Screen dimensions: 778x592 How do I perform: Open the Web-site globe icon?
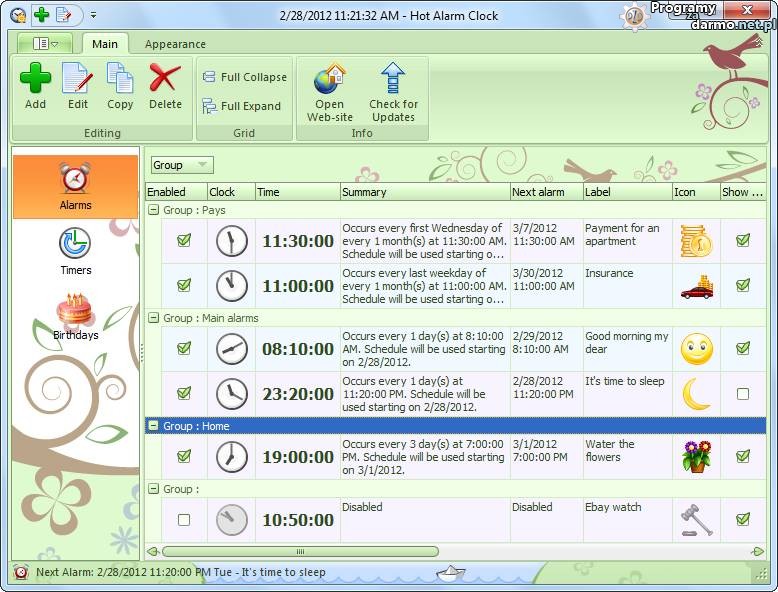[x=329, y=80]
